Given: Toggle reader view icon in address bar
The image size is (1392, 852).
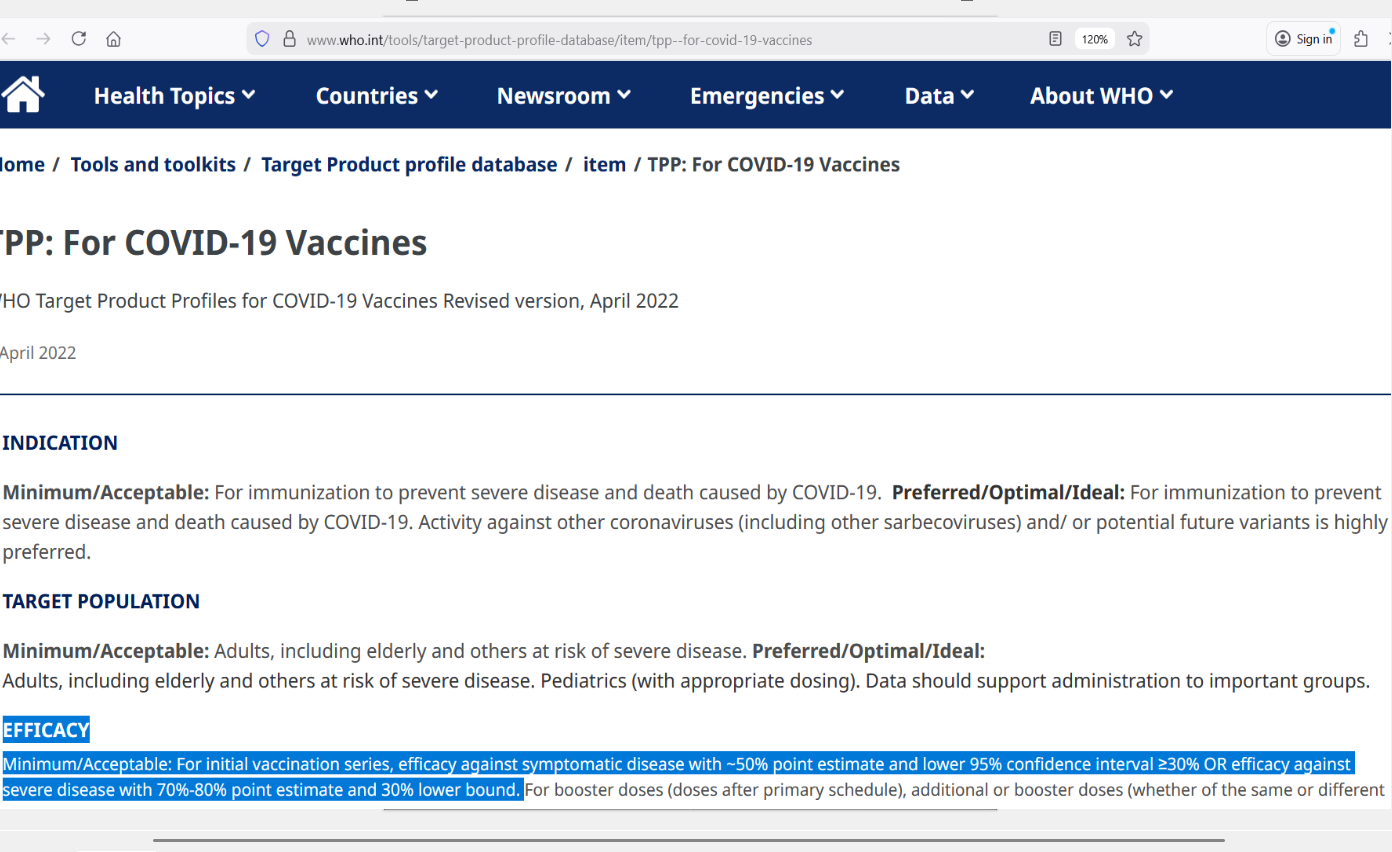Looking at the screenshot, I should [x=1055, y=39].
